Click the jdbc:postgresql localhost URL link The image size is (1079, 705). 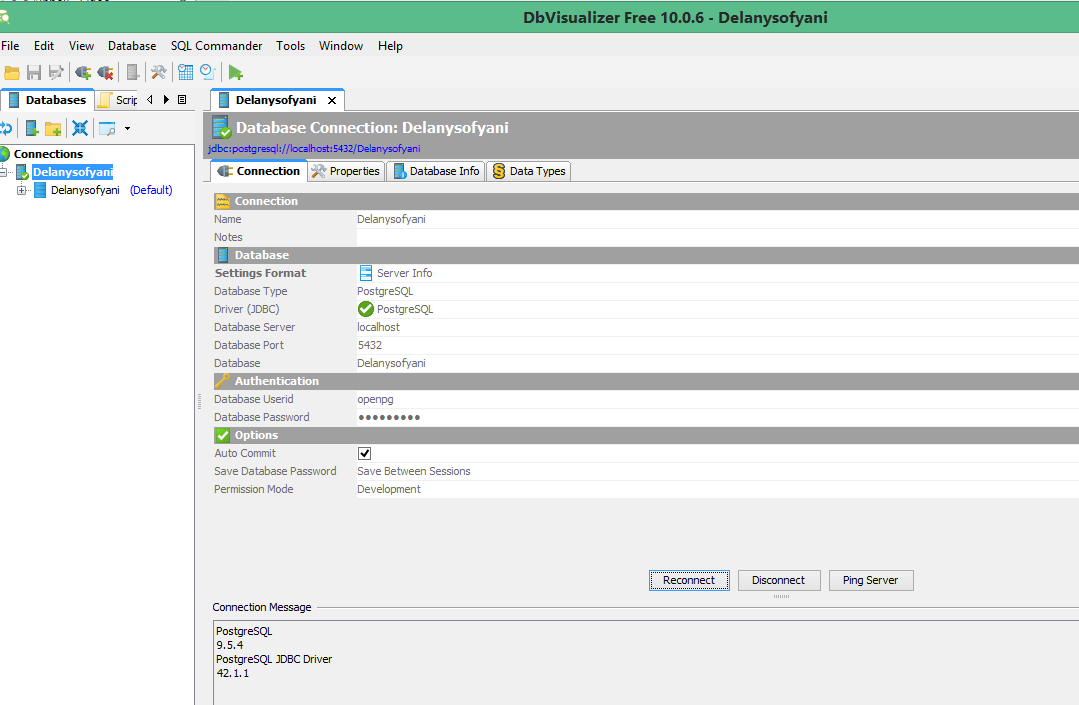[314, 149]
